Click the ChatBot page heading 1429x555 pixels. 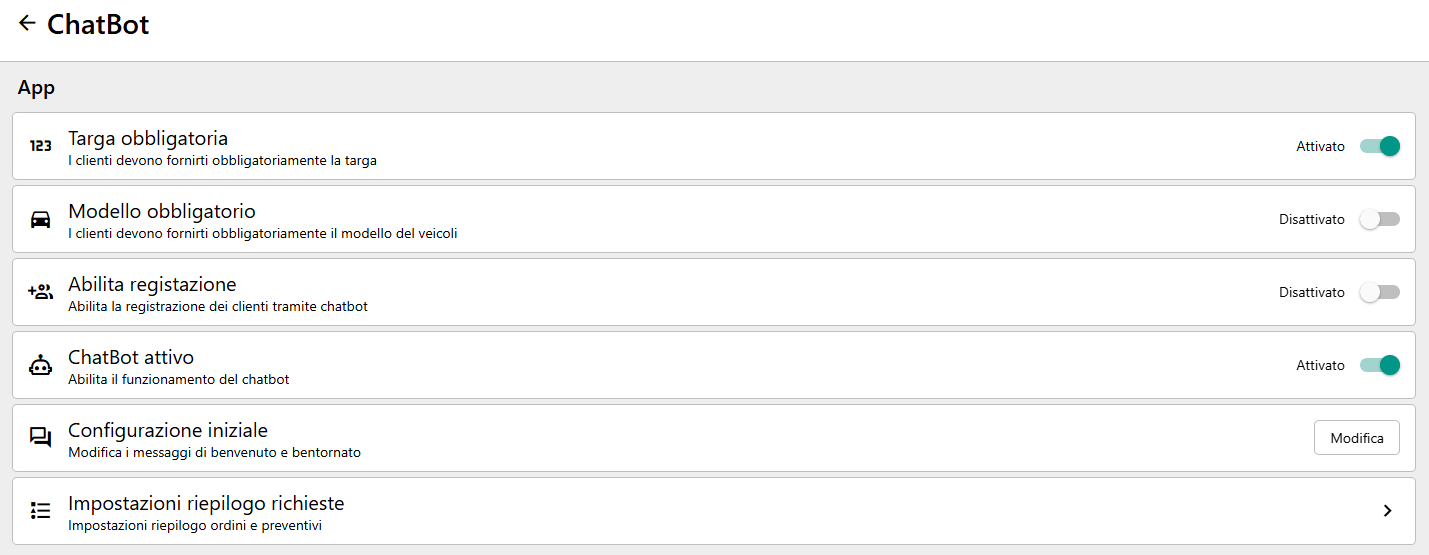[x=98, y=24]
